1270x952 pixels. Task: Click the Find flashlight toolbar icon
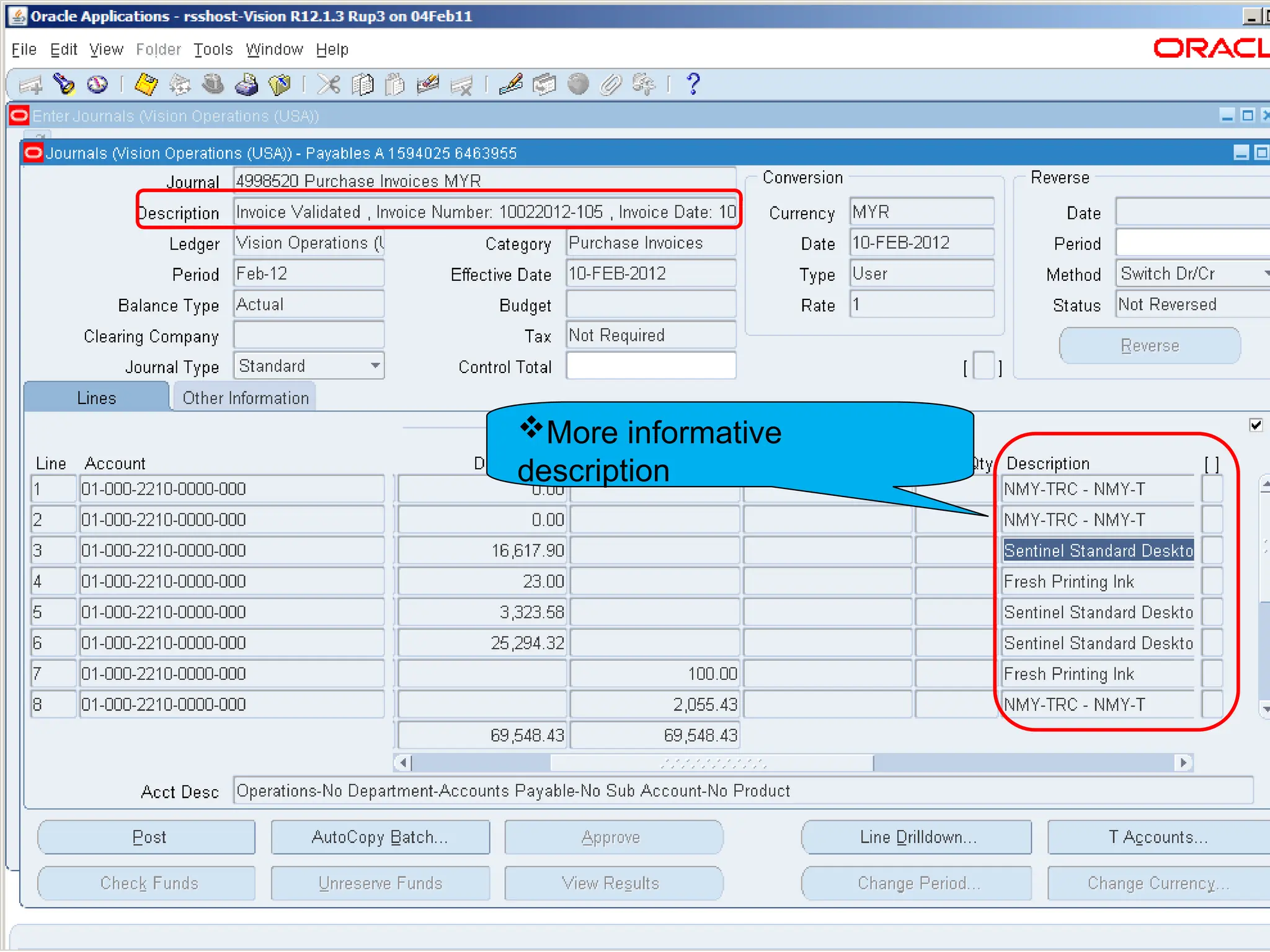[63, 84]
